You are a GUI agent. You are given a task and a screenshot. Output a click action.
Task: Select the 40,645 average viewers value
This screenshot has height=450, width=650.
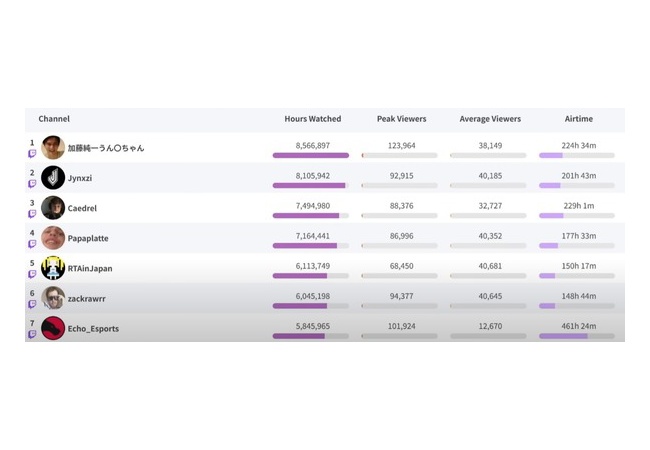pos(490,296)
